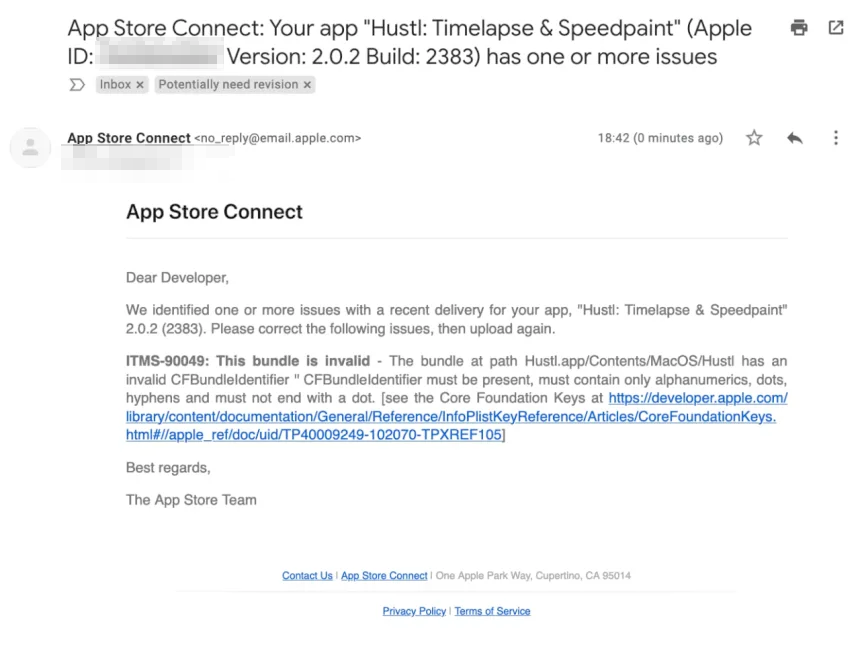Click the sender address no_reply@email.apple.com
The width and height of the screenshot is (860, 645).
coord(278,138)
